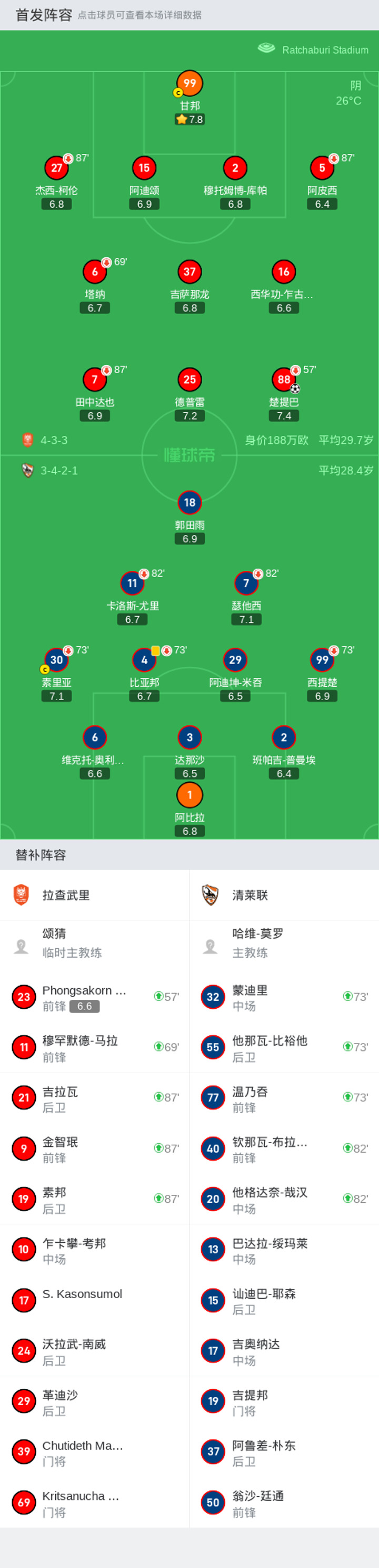Select substitute 32 蒙迪里 row
The height and width of the screenshot is (1568, 379).
pos(284,997)
